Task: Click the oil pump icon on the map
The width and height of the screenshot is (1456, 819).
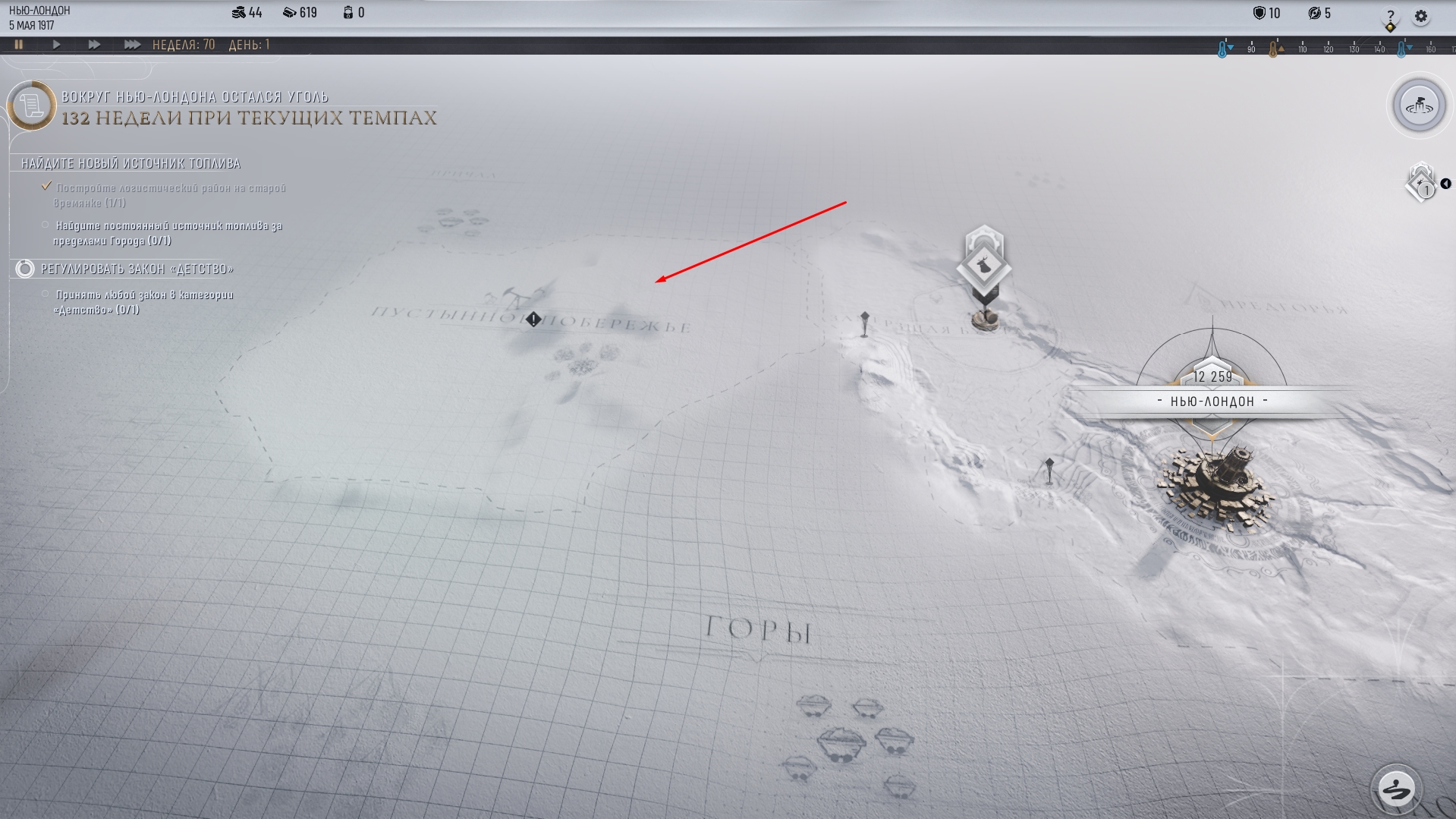Action: 518,296
